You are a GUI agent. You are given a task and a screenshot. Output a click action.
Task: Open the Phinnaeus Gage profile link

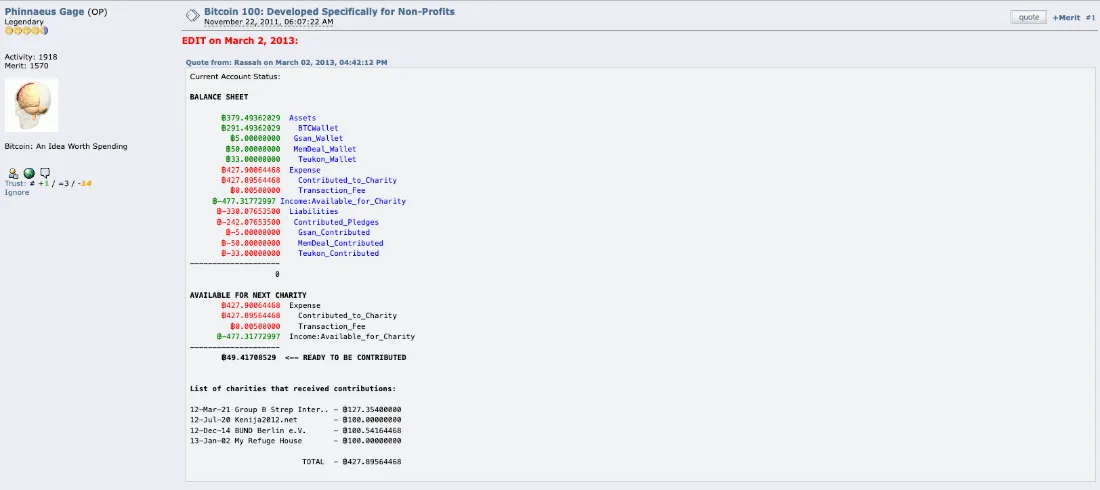(44, 12)
